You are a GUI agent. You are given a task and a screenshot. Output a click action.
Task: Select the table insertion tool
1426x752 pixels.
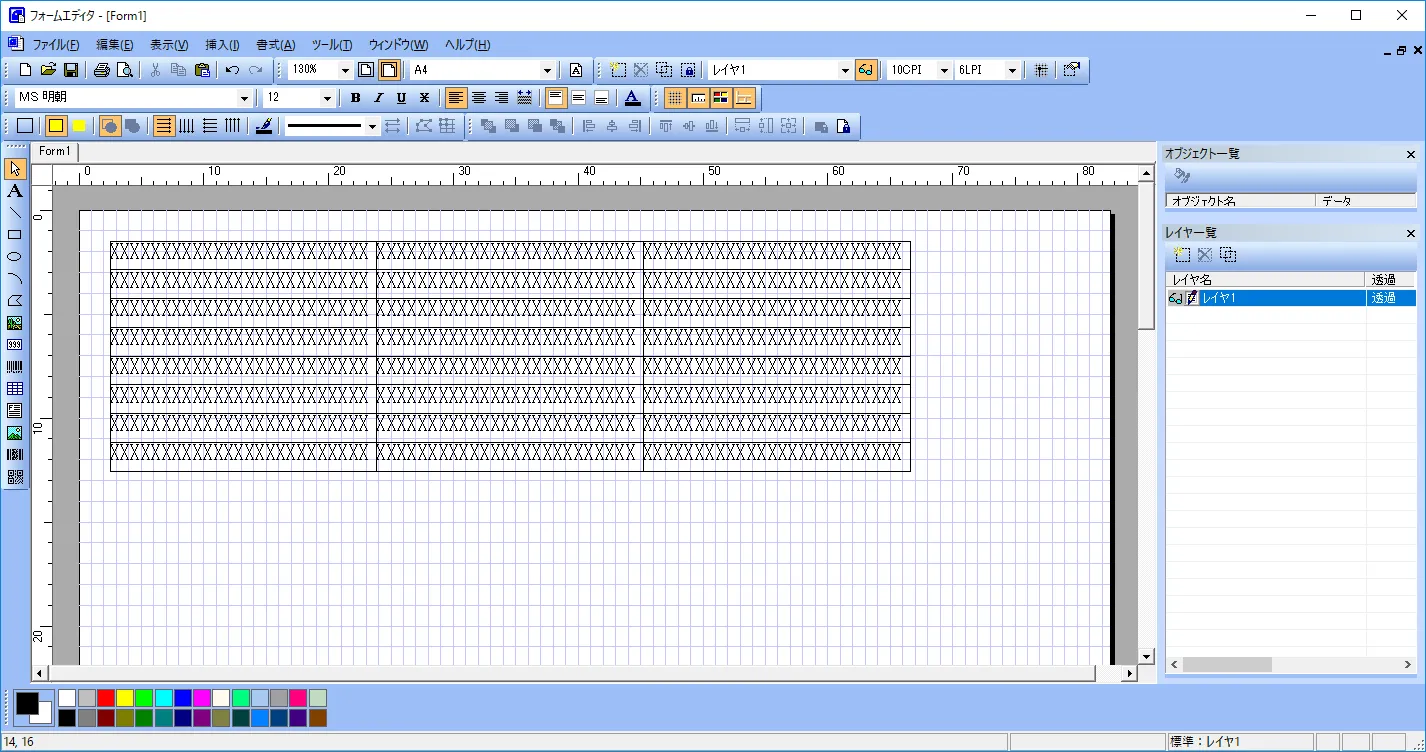click(x=15, y=388)
